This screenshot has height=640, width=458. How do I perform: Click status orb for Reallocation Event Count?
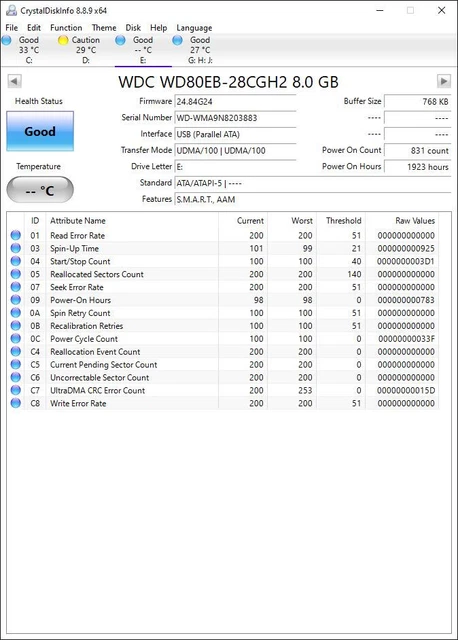[16, 351]
